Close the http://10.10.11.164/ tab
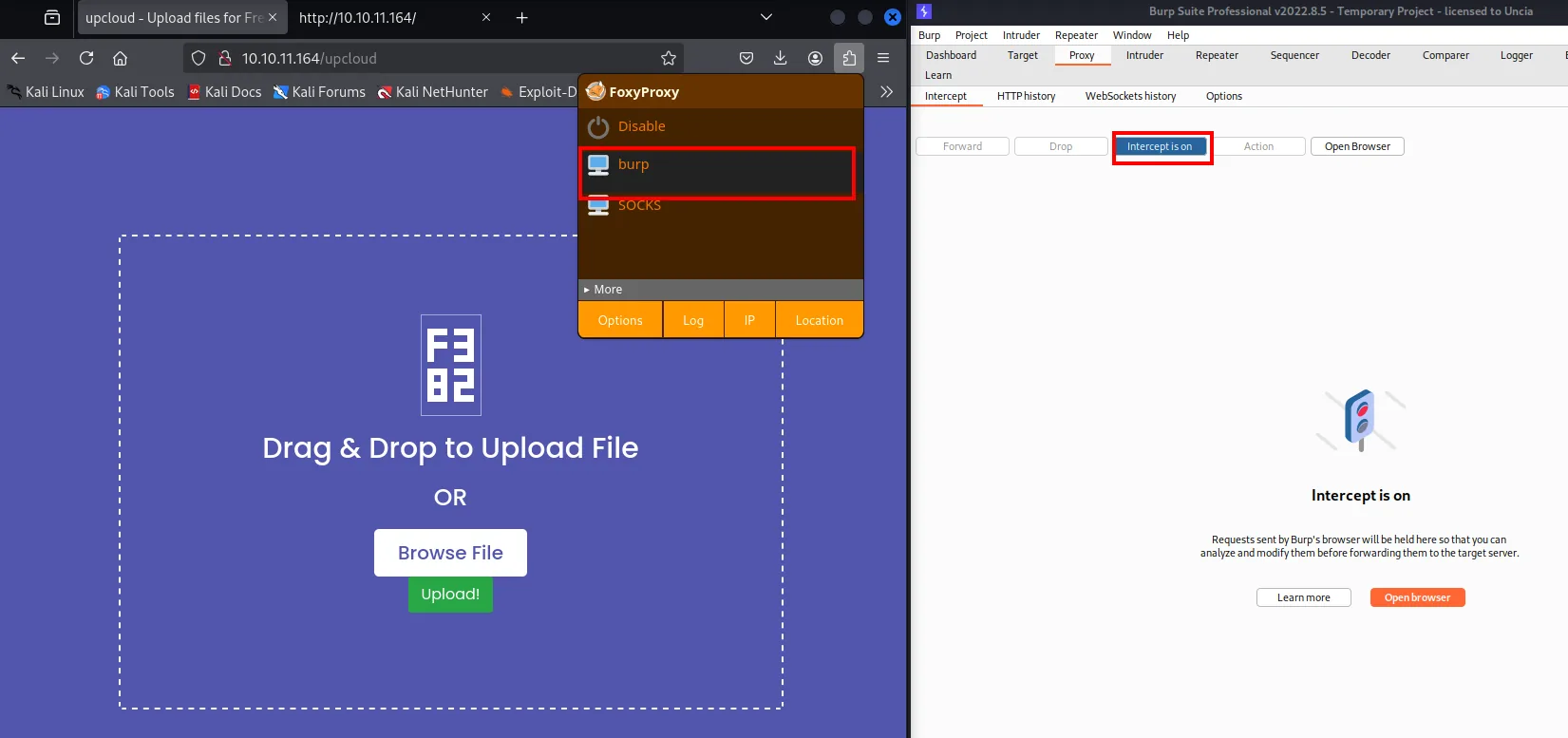 tap(486, 17)
